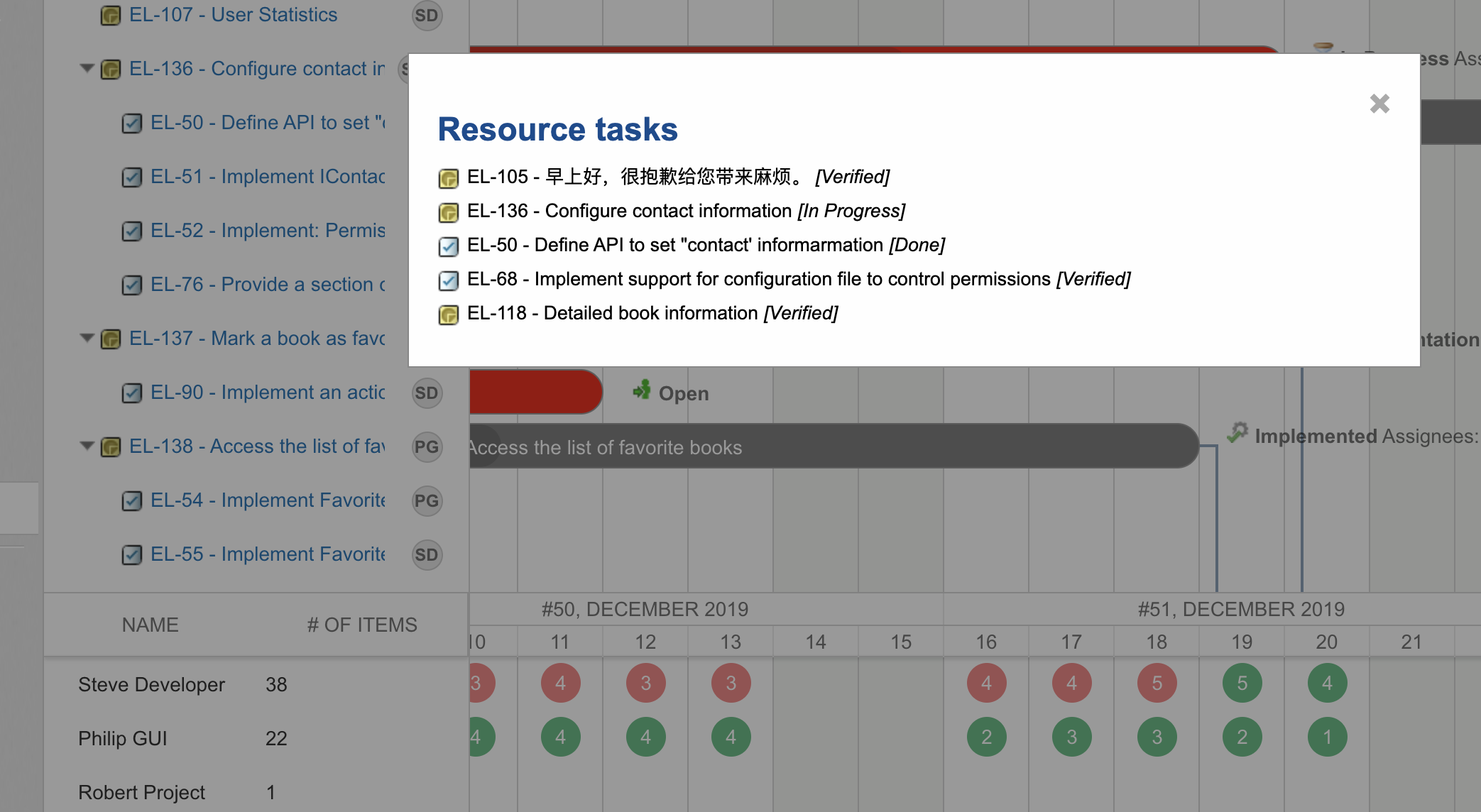1481x812 pixels.
Task: Open EL-52 Implement: Permis link
Action: [268, 231]
